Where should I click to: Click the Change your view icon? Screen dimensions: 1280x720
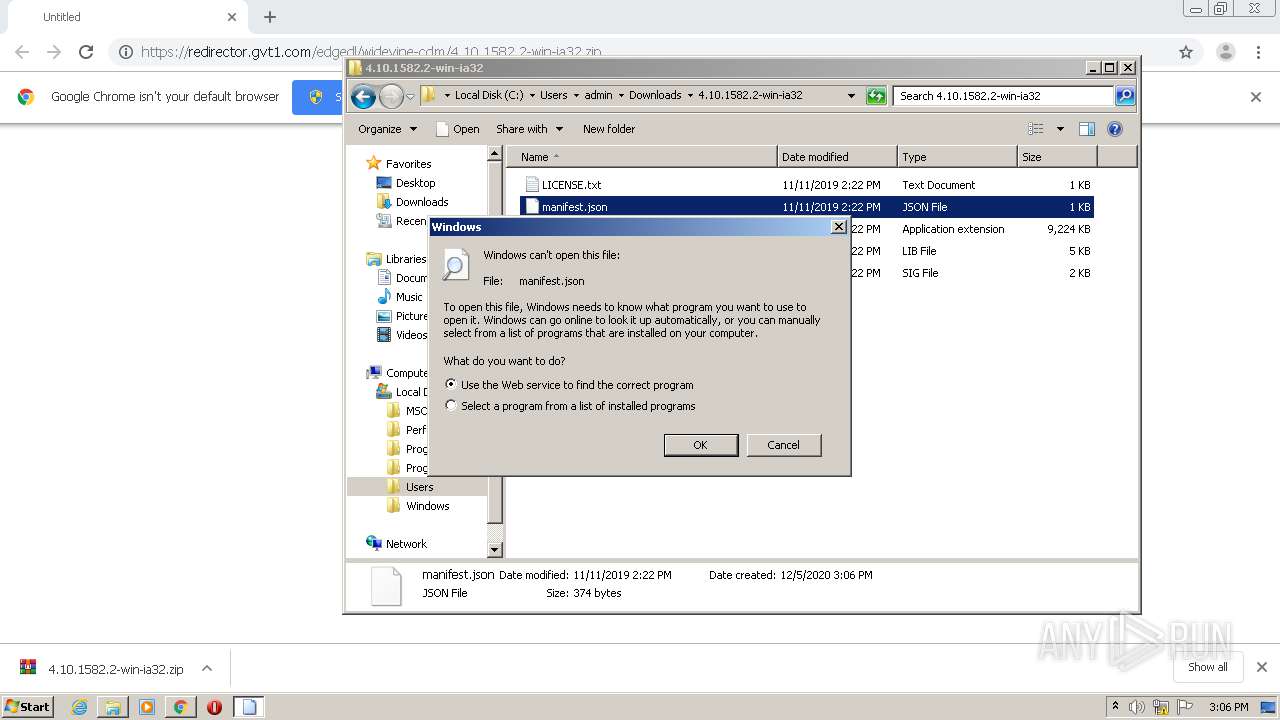click(1036, 129)
